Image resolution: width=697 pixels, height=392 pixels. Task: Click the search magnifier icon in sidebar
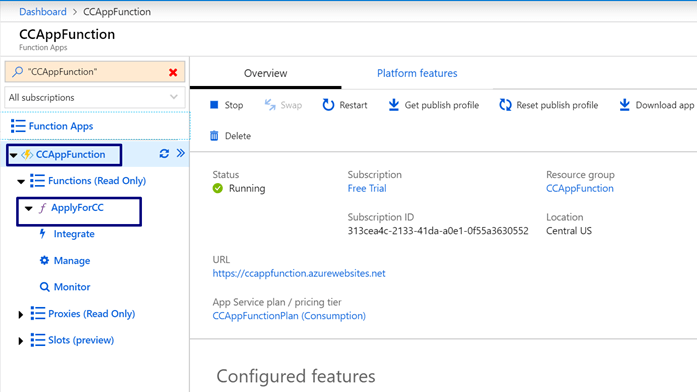coord(17,72)
